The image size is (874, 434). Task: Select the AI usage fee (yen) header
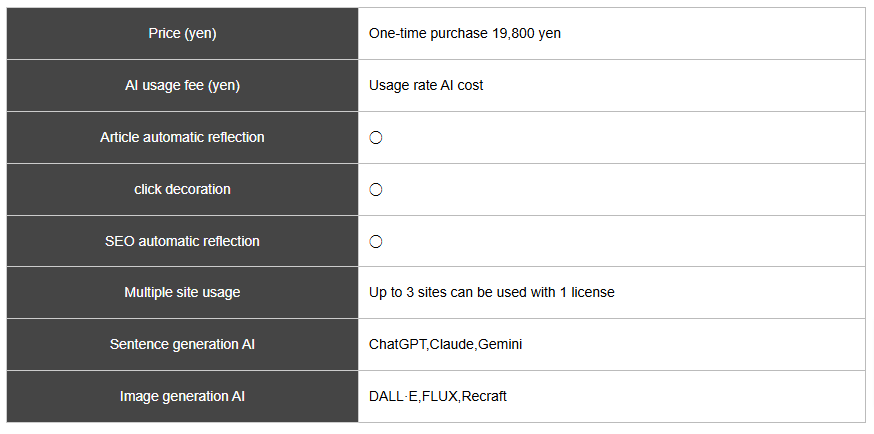(182, 85)
